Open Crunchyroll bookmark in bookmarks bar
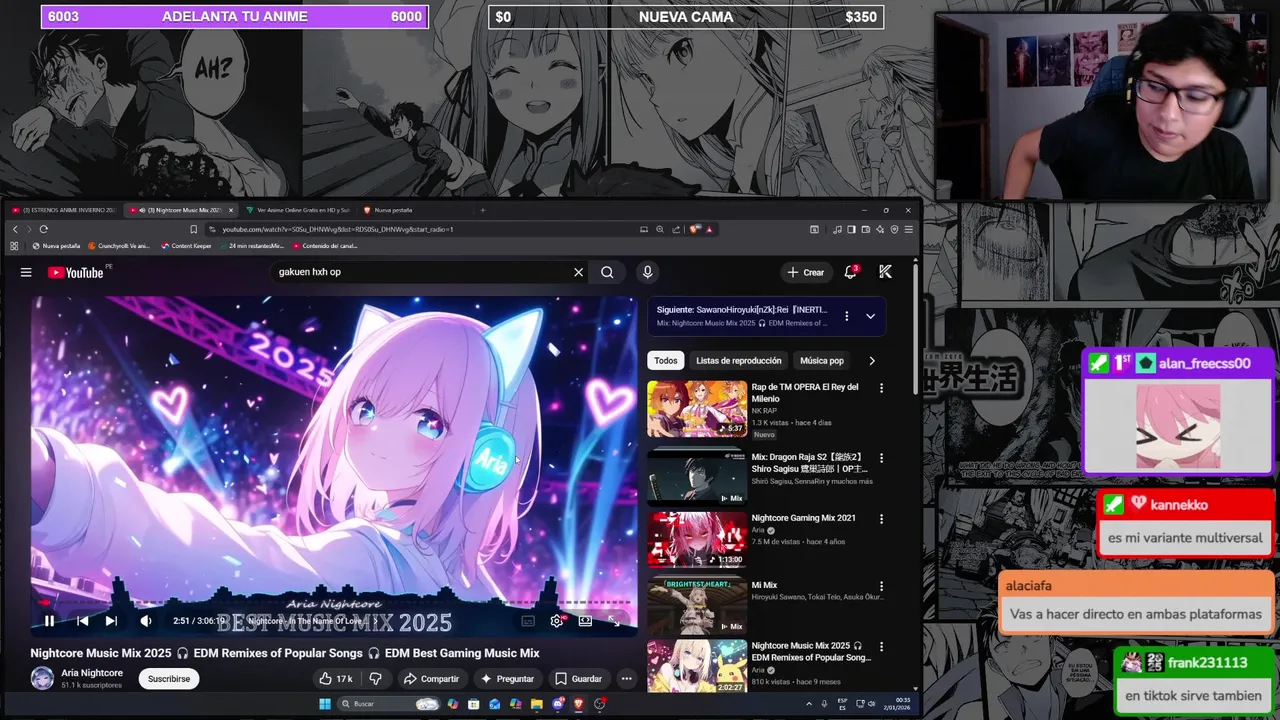This screenshot has height=720, width=1280. (119, 246)
